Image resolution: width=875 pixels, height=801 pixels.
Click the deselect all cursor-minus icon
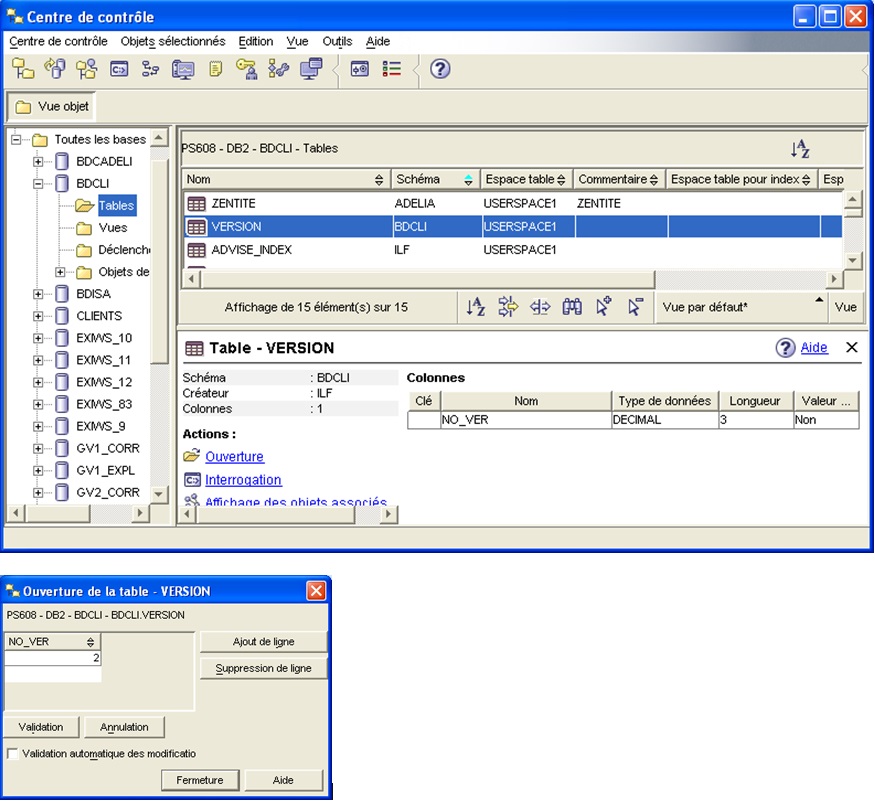(x=635, y=307)
